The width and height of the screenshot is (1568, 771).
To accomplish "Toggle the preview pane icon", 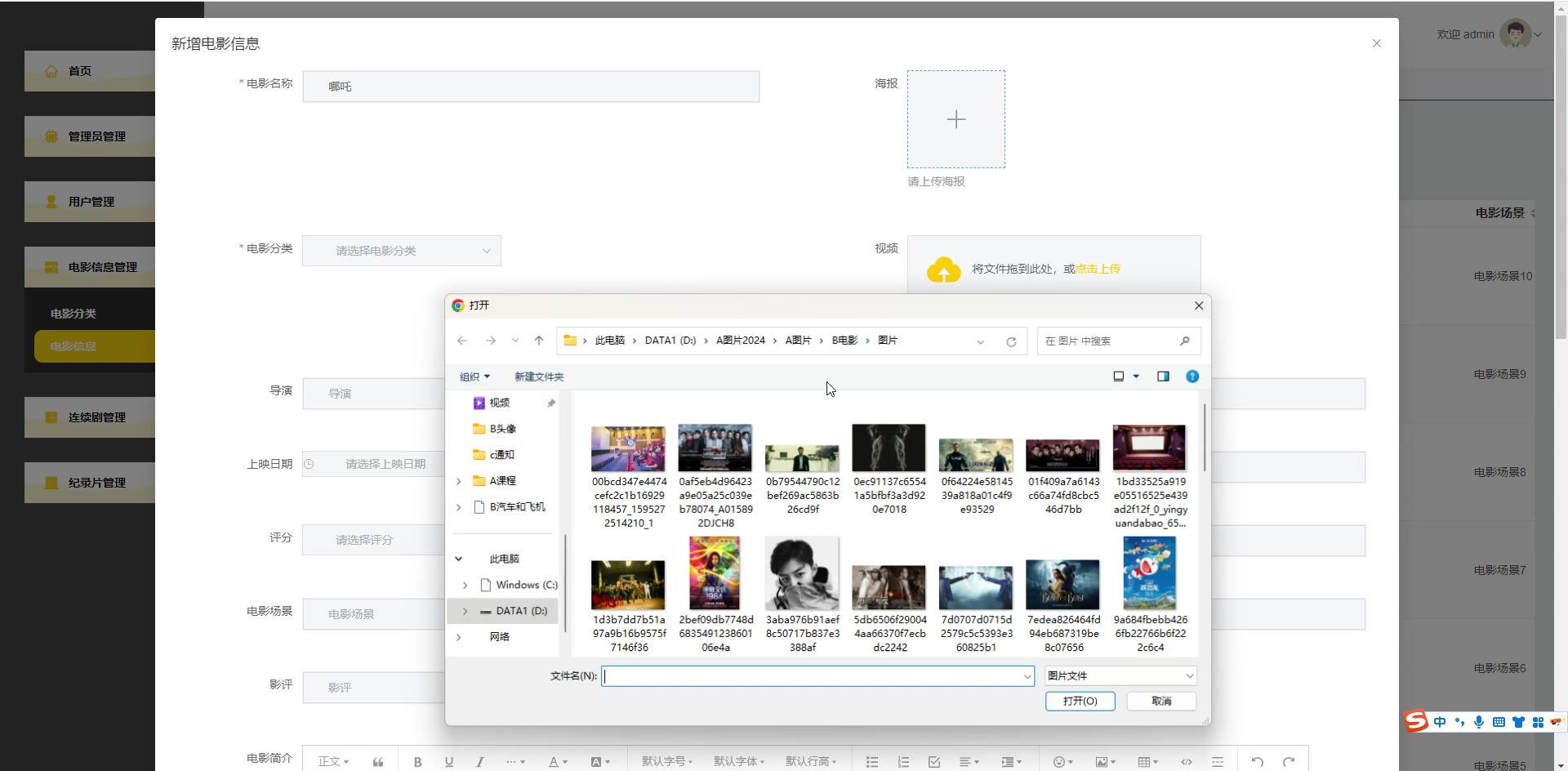I will coord(1163,377).
